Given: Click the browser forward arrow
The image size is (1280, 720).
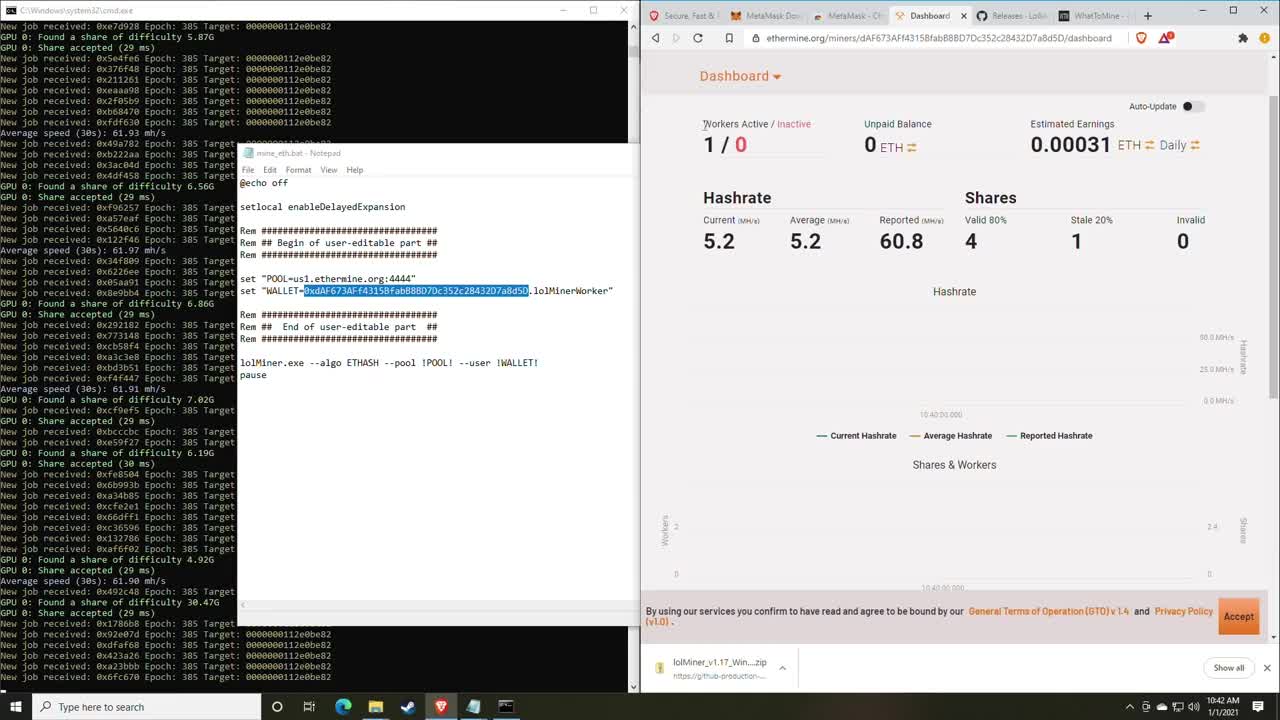Looking at the screenshot, I should [x=676, y=38].
